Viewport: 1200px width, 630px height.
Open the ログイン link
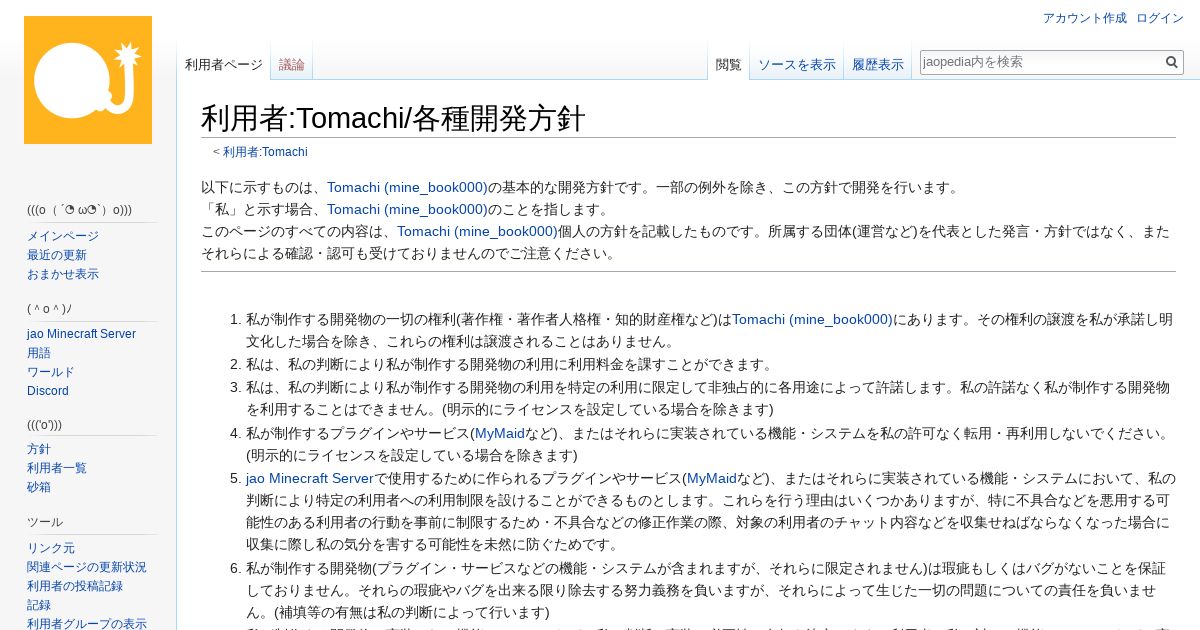1160,18
